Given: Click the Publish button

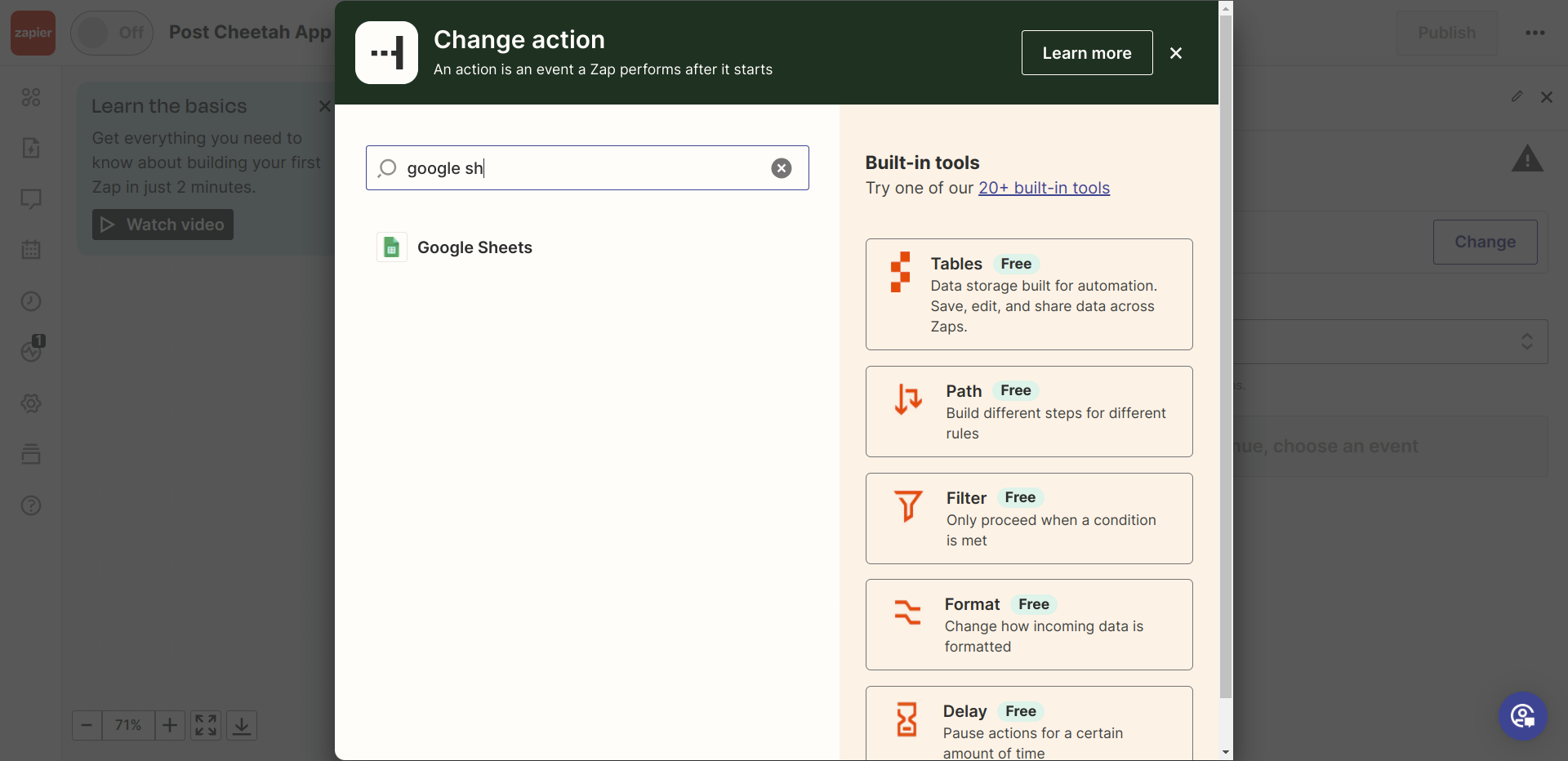Looking at the screenshot, I should (1446, 33).
